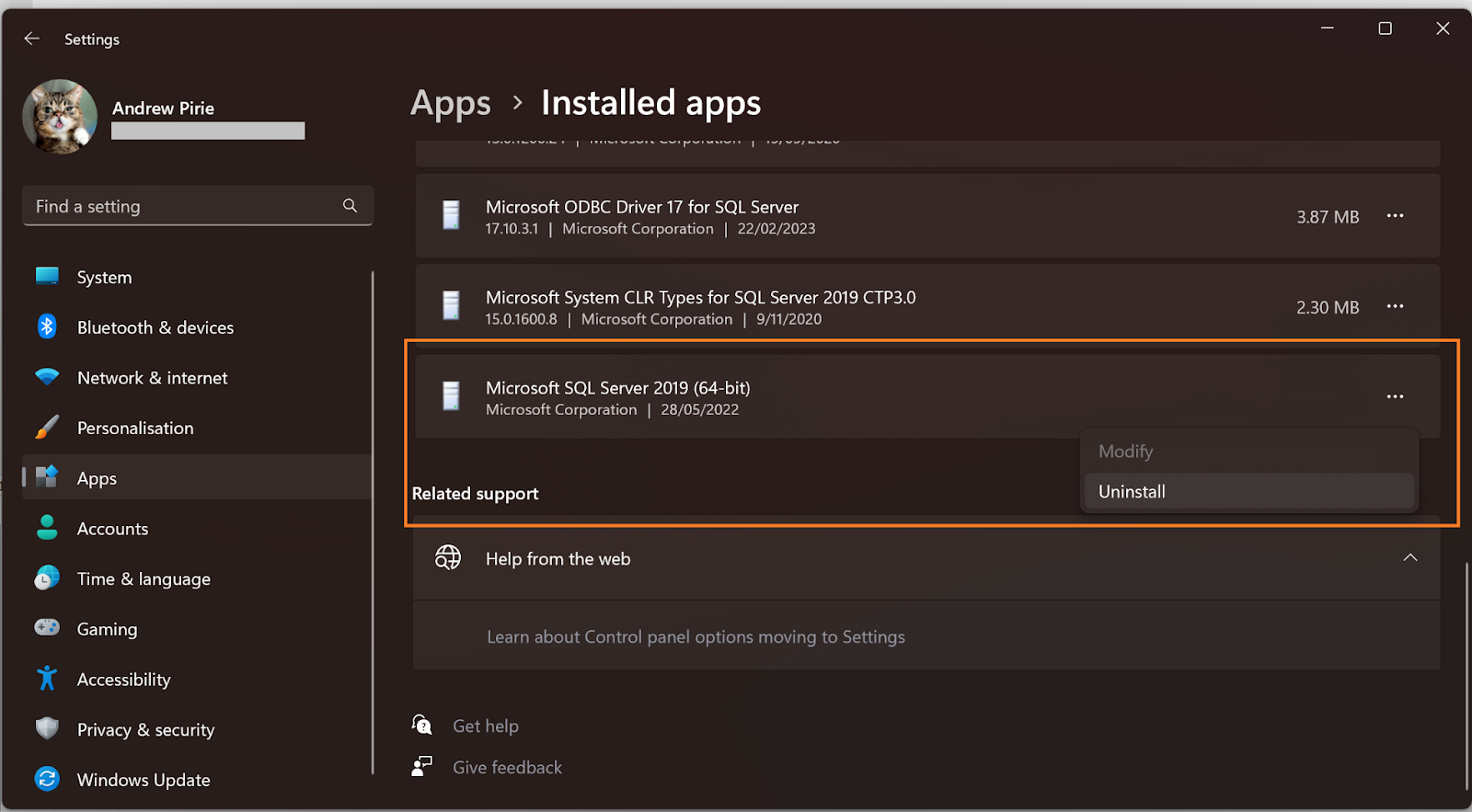
Task: Click the breadcrumb chevron after Apps
Action: 517,103
